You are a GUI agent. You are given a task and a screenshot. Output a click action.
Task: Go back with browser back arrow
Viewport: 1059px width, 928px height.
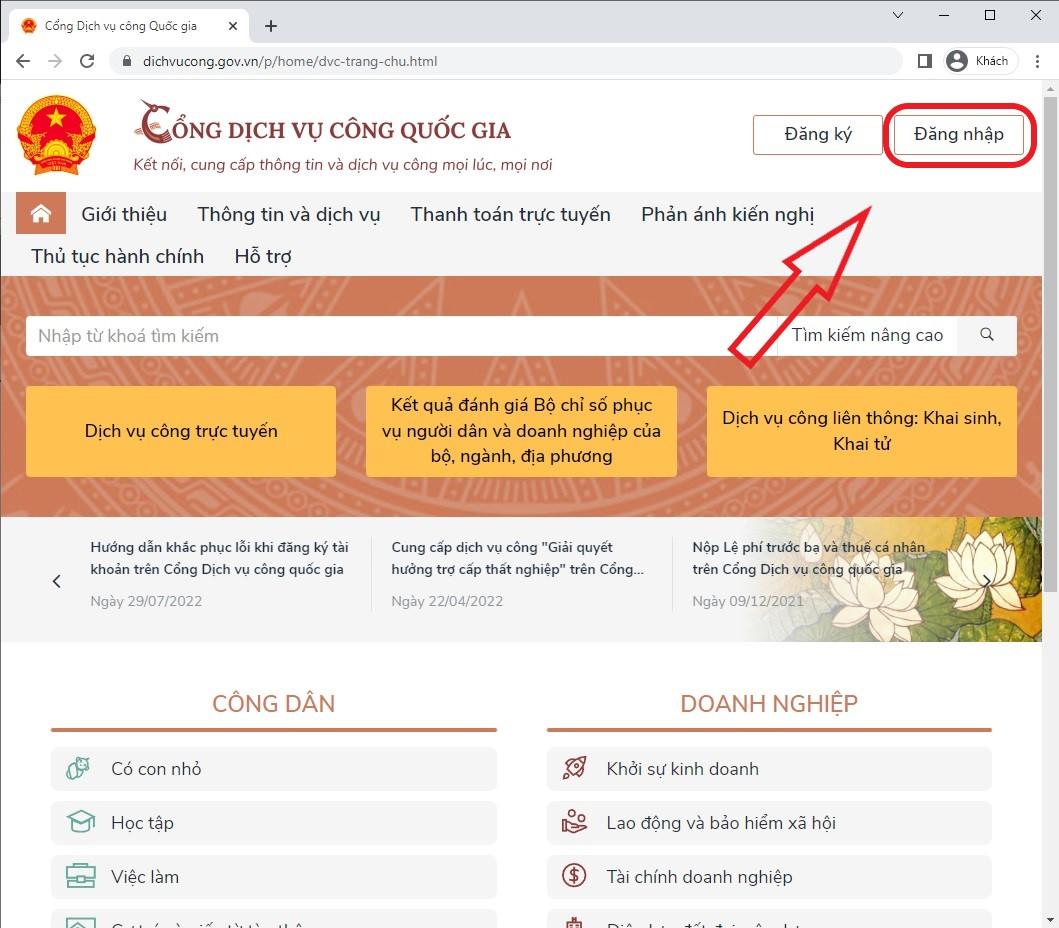[x=23, y=61]
